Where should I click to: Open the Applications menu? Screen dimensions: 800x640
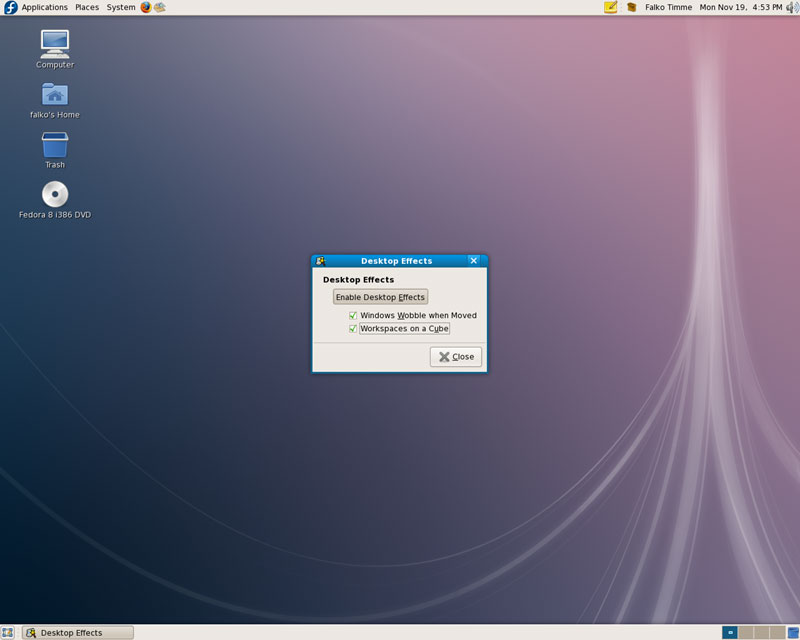coord(44,7)
